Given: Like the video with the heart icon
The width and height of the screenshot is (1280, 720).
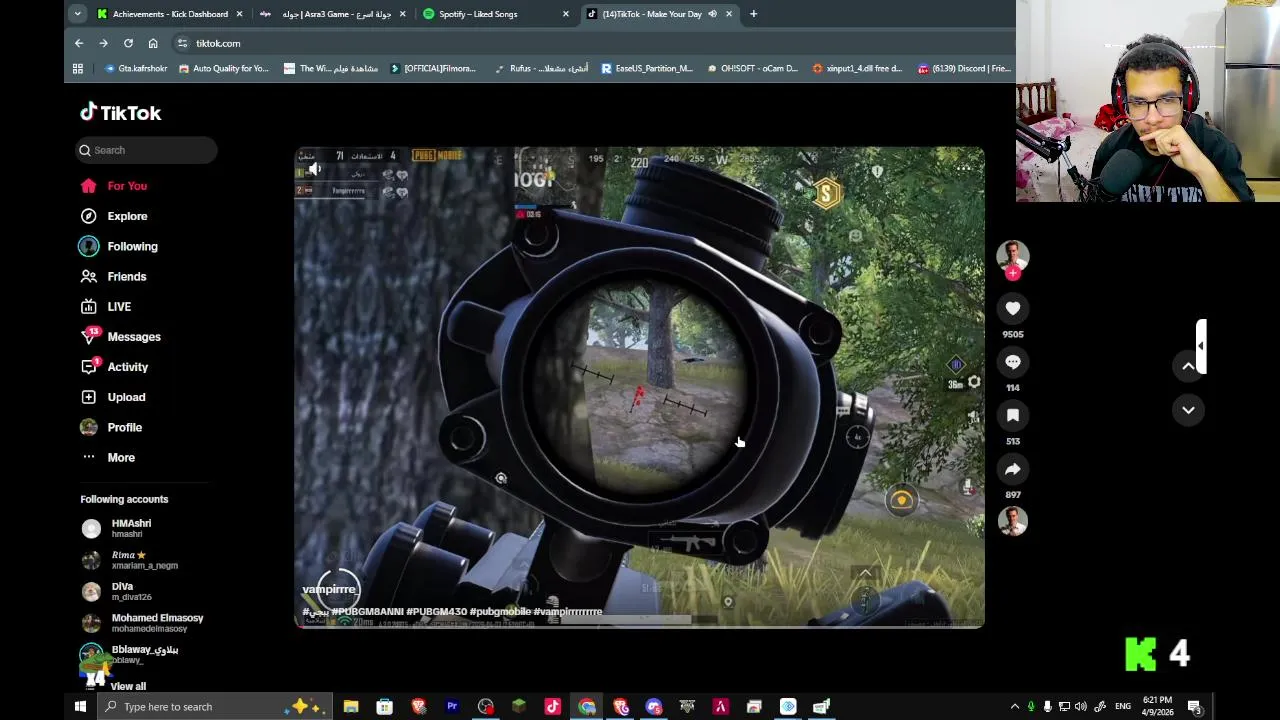Looking at the screenshot, I should tap(1013, 309).
